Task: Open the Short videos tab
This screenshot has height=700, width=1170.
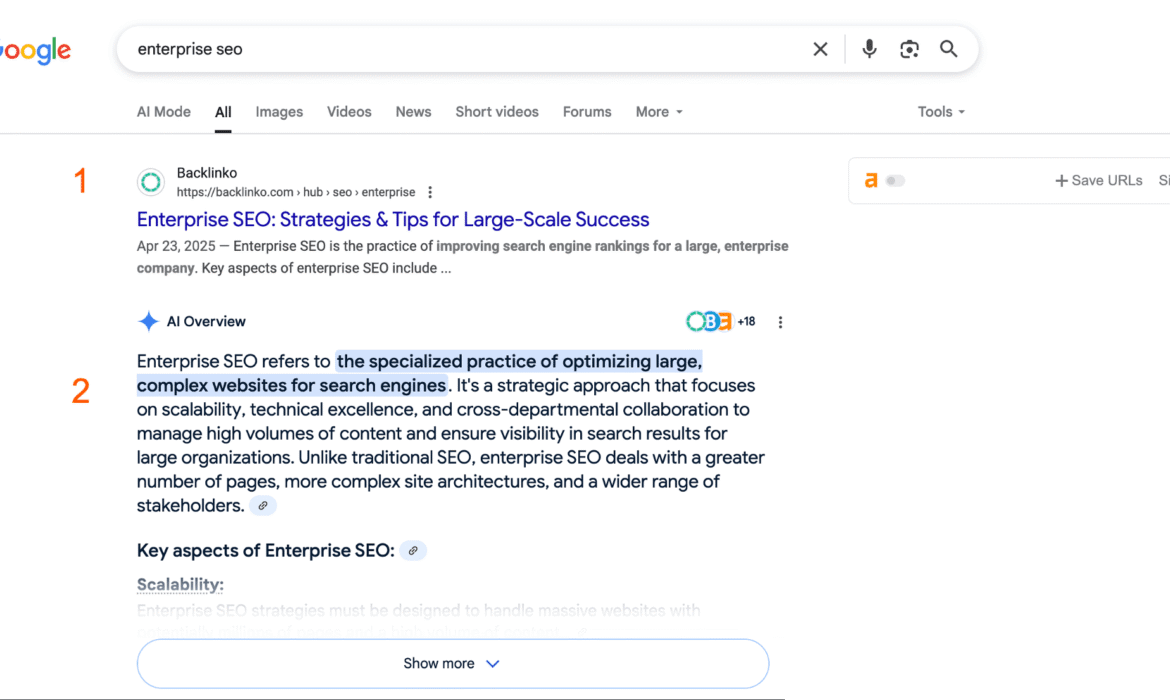Action: [497, 112]
